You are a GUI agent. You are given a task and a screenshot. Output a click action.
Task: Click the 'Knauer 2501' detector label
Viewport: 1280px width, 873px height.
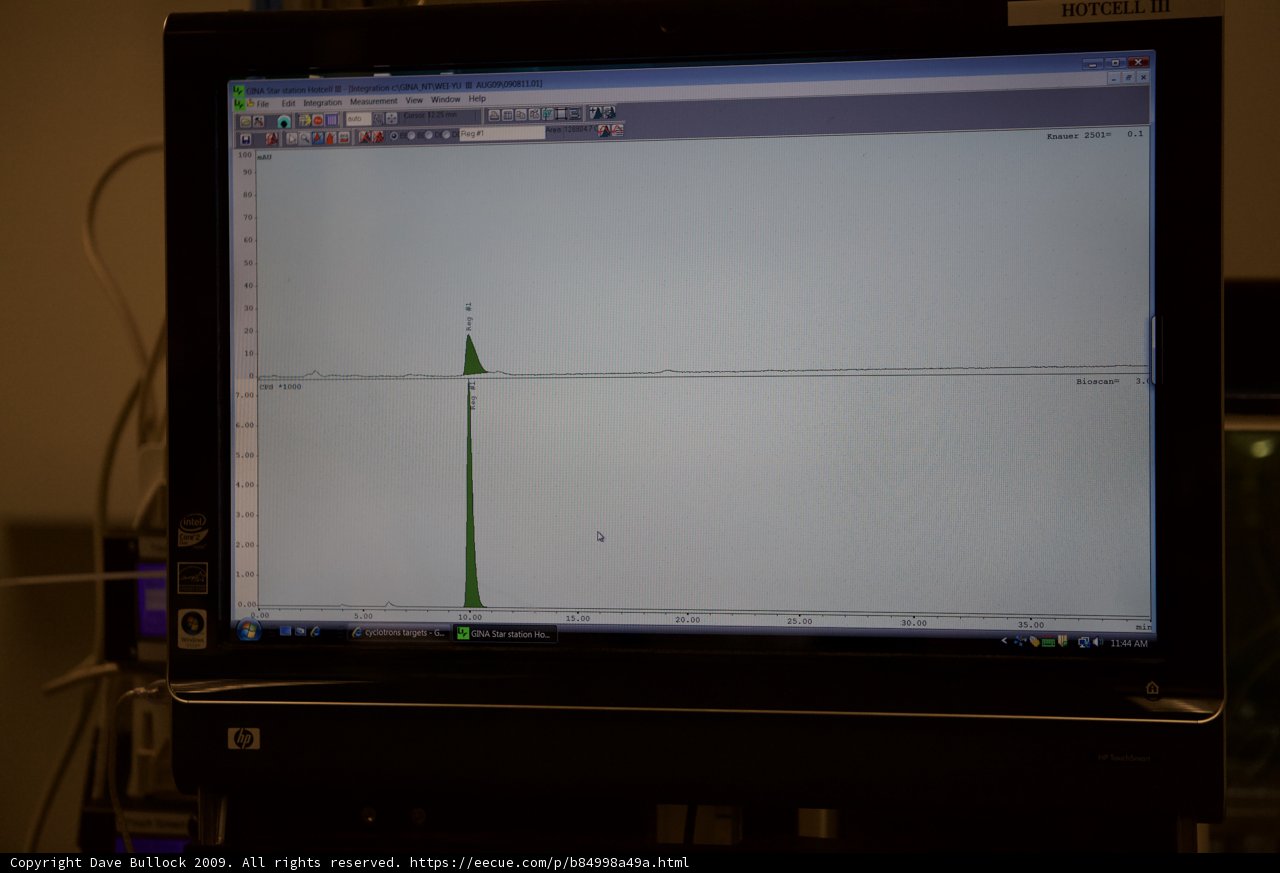tap(1078, 135)
